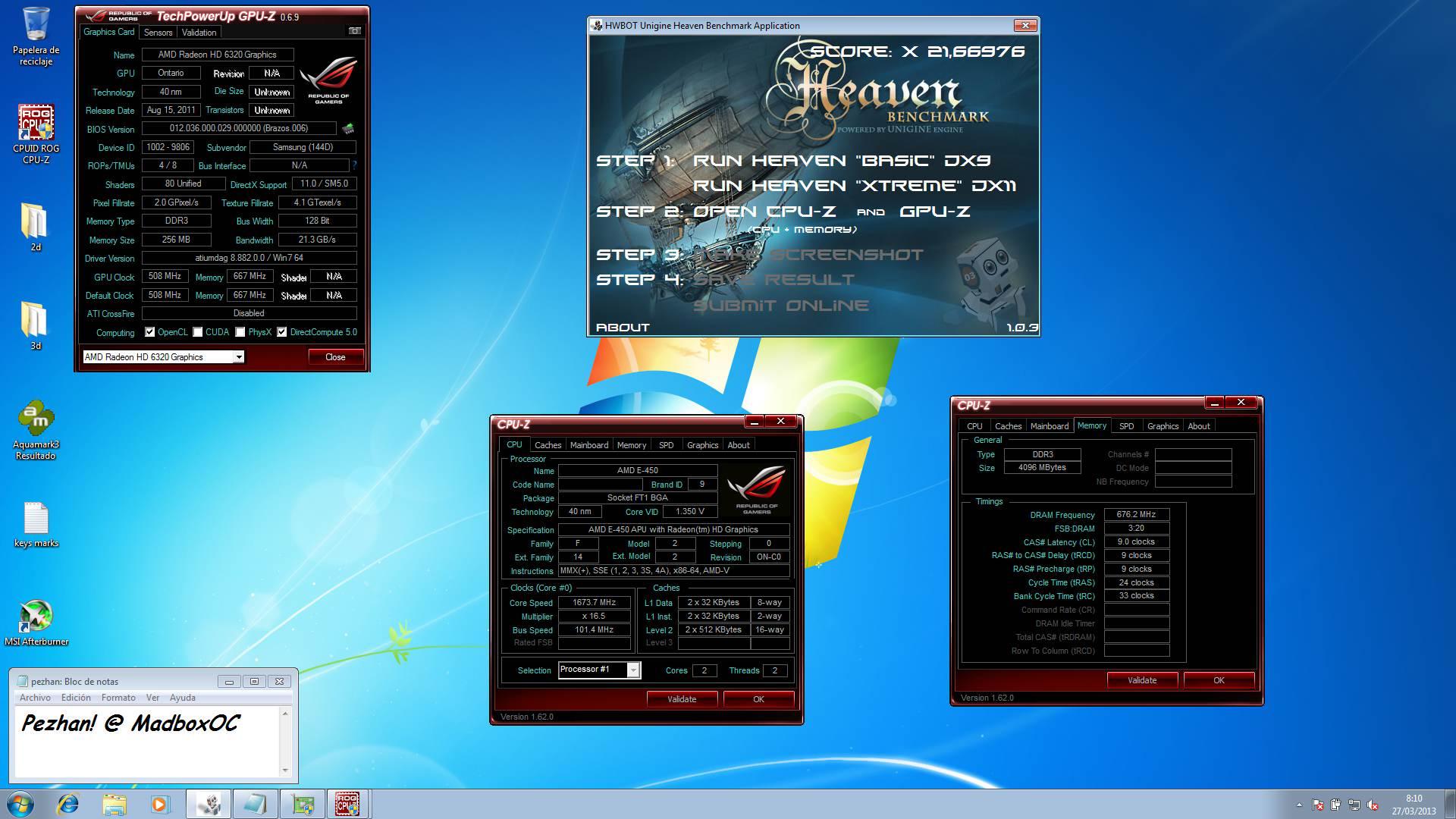Click Validate in the CPU-Z CPU window

[x=682, y=699]
